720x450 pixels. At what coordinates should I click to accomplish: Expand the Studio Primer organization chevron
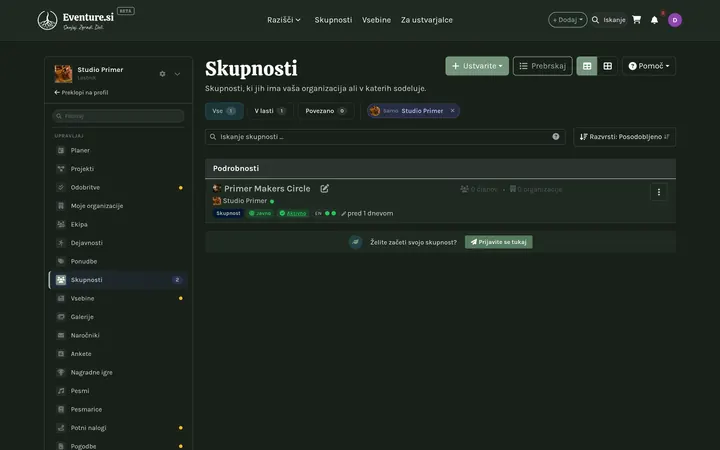[177, 74]
